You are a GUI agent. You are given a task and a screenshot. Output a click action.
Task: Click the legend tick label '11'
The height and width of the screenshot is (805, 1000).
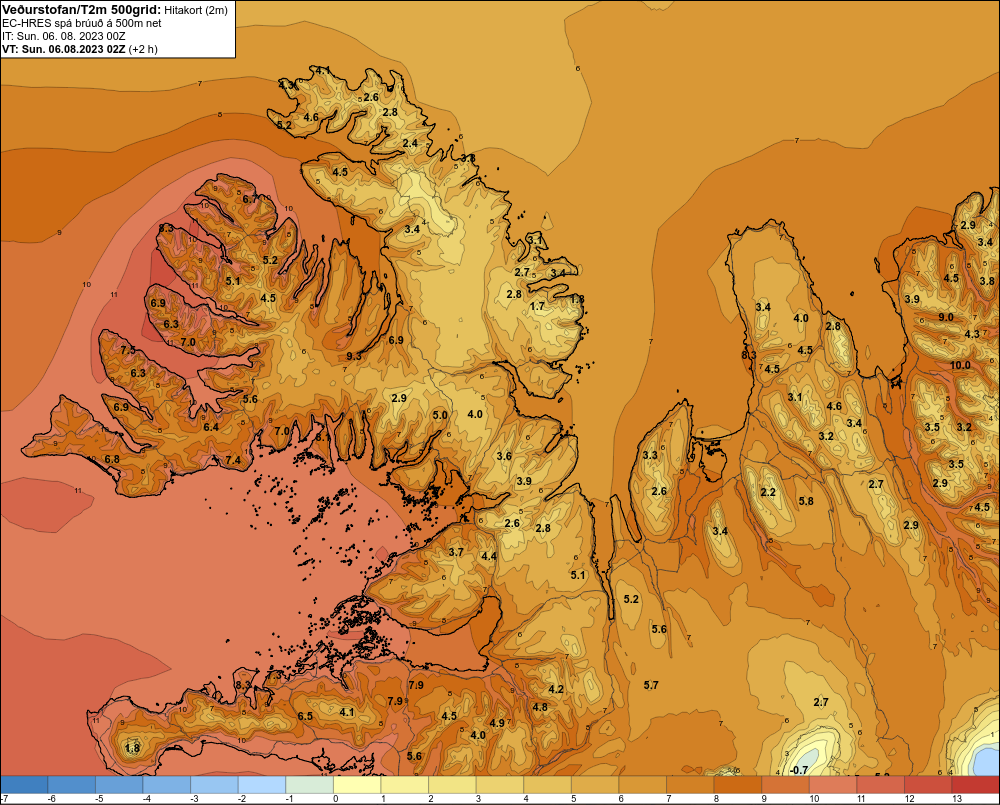tap(862, 799)
